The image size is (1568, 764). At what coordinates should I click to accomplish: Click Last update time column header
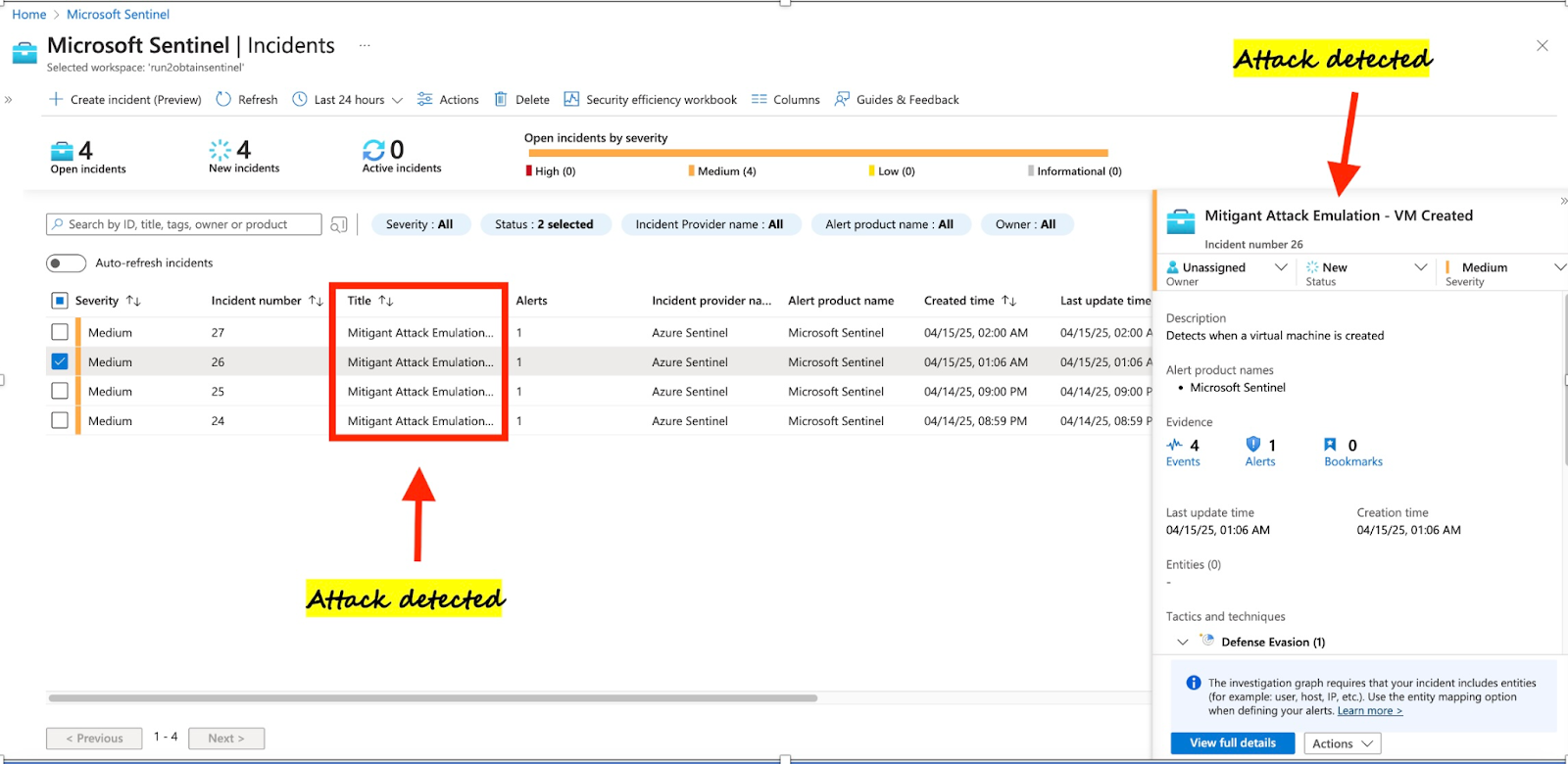pos(1105,301)
